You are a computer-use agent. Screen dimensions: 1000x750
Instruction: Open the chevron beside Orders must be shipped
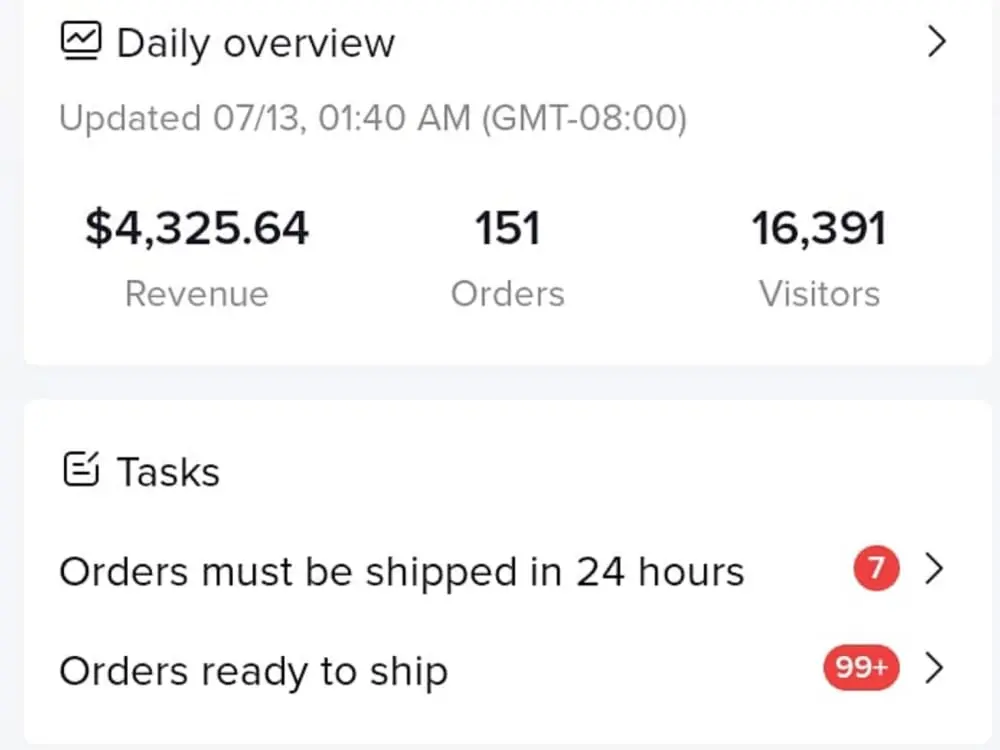coord(935,569)
